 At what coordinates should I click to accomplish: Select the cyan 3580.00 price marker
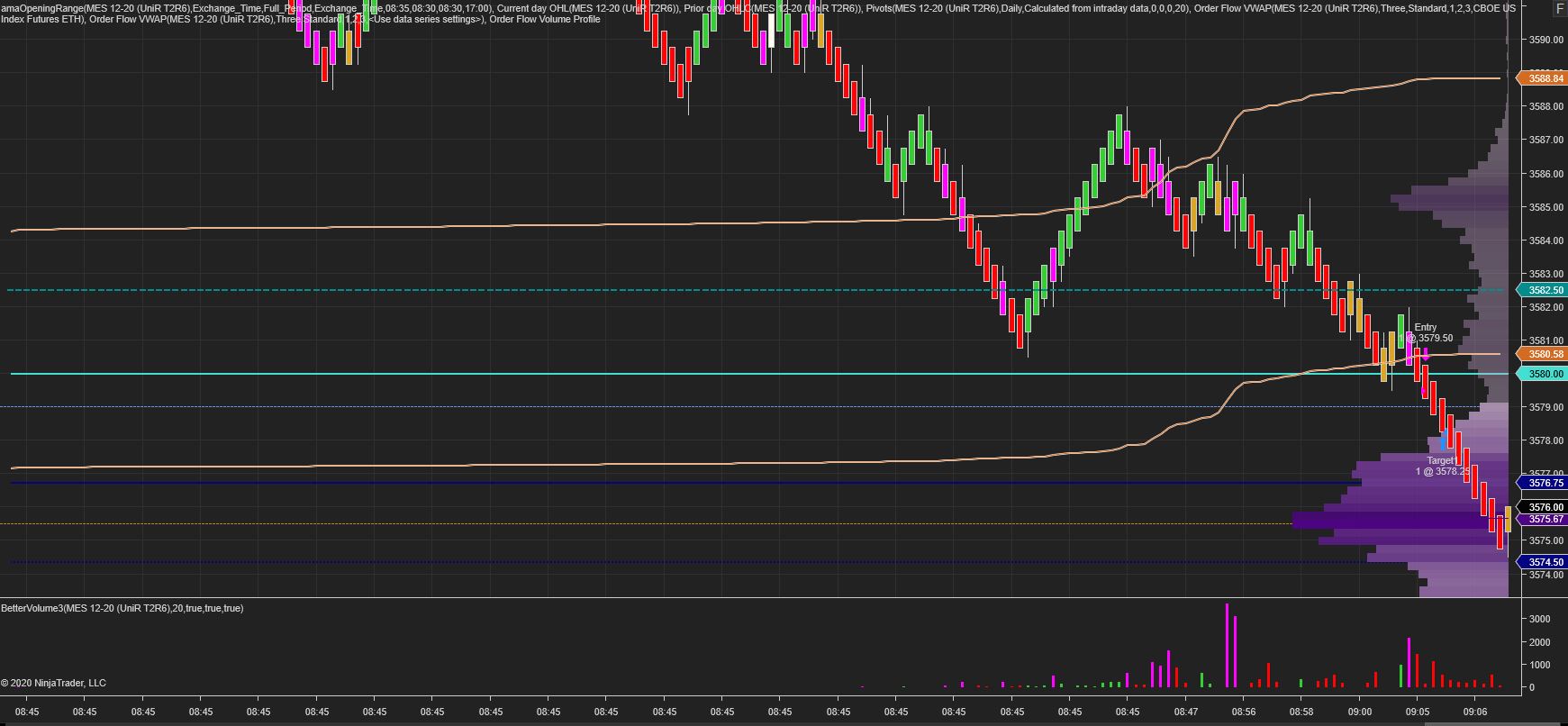tap(1542, 374)
